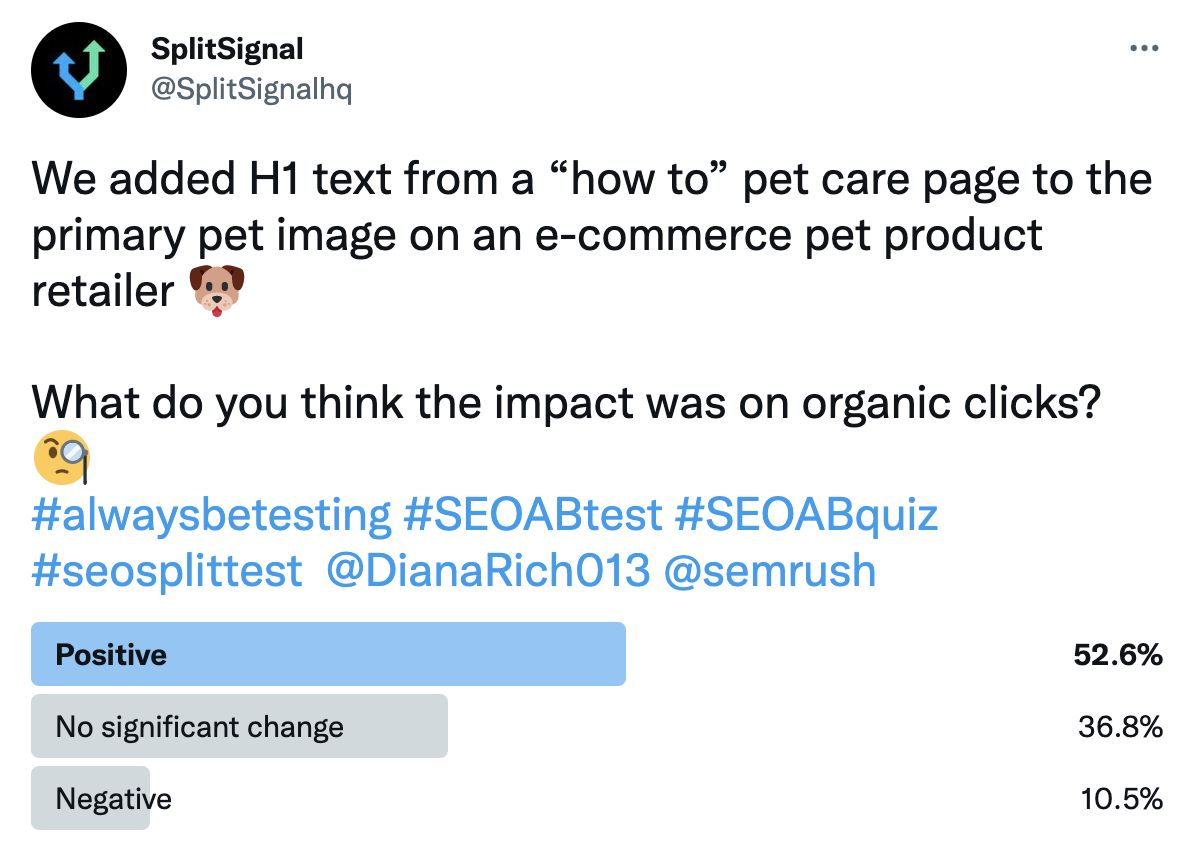1188x860 pixels.
Task: Visit the #SEOABquiz hashtag
Action: (807, 515)
